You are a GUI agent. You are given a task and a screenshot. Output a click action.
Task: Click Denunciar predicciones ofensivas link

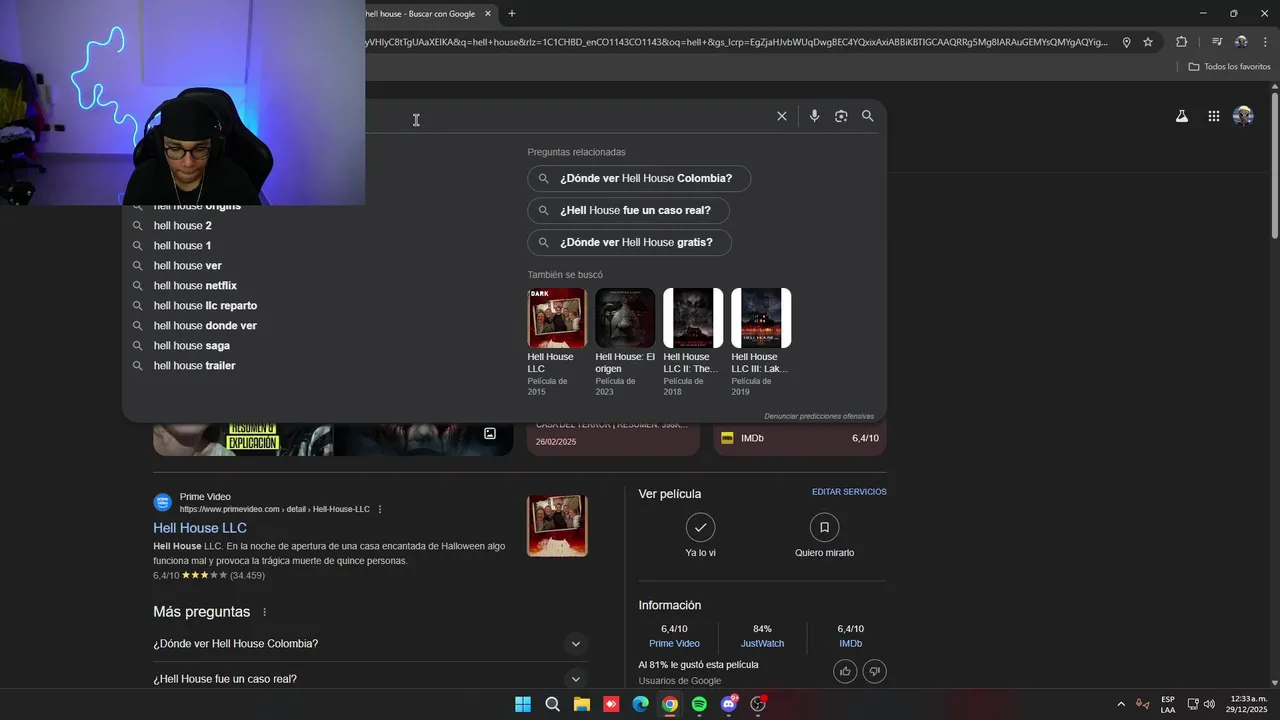819,416
